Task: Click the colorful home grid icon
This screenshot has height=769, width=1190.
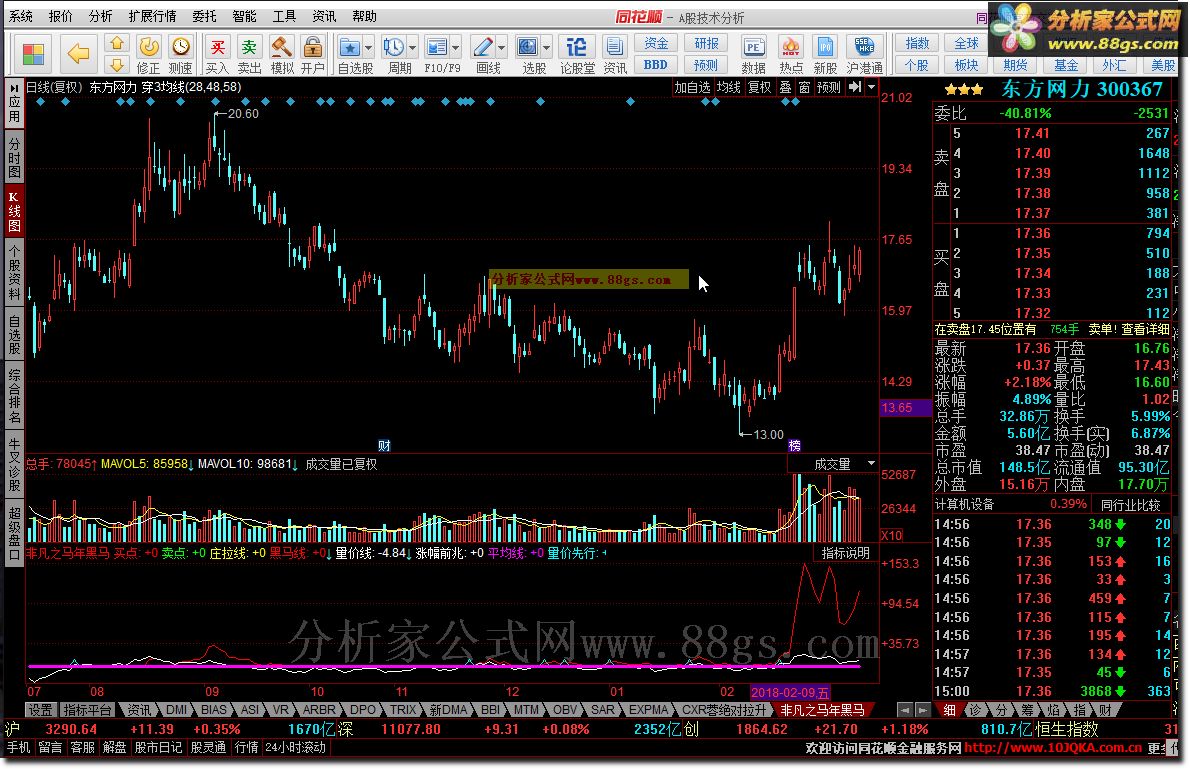Action: [33, 55]
